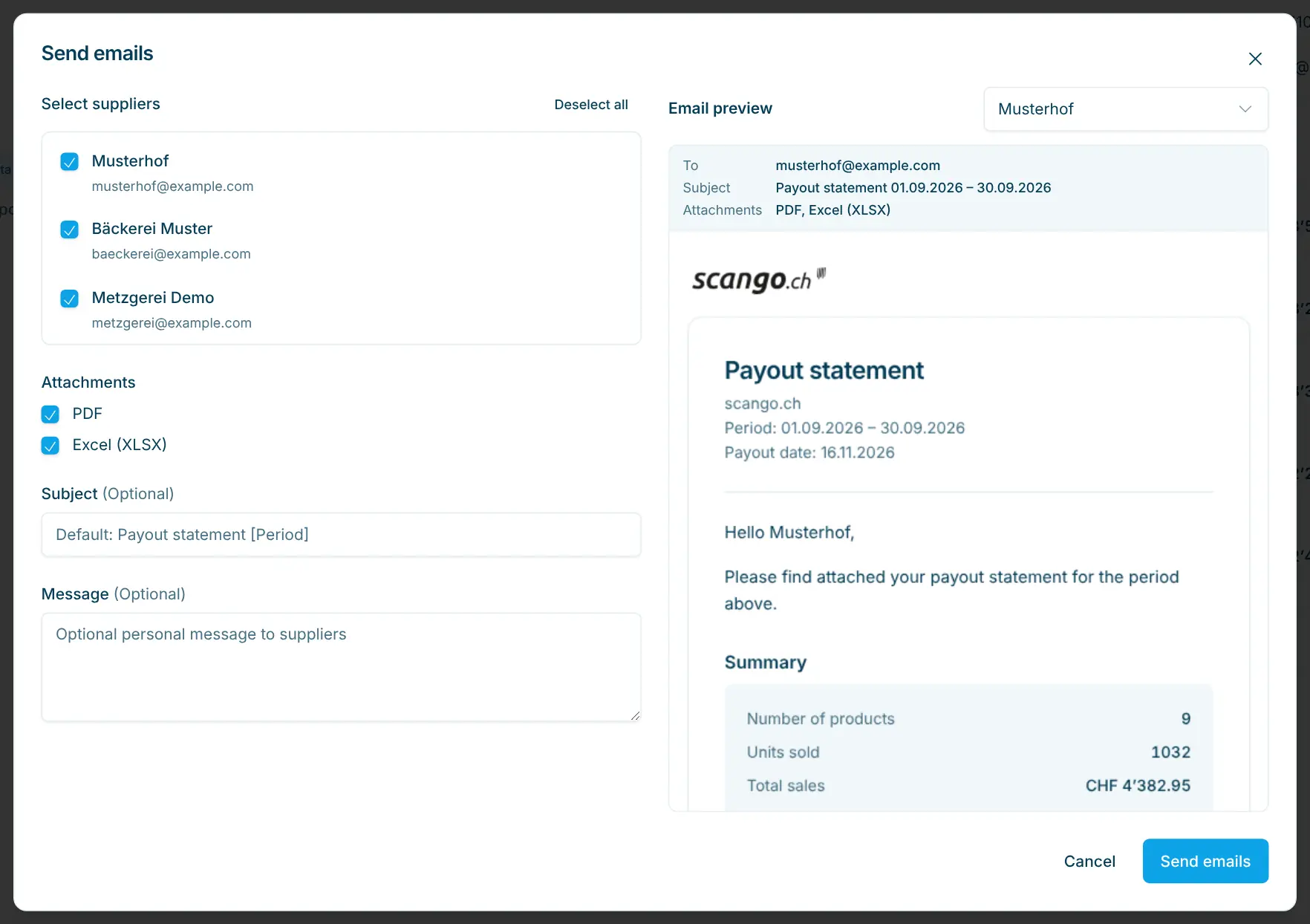Click the Hello Musterhof, greeting
The width and height of the screenshot is (1310, 924).
[789, 533]
